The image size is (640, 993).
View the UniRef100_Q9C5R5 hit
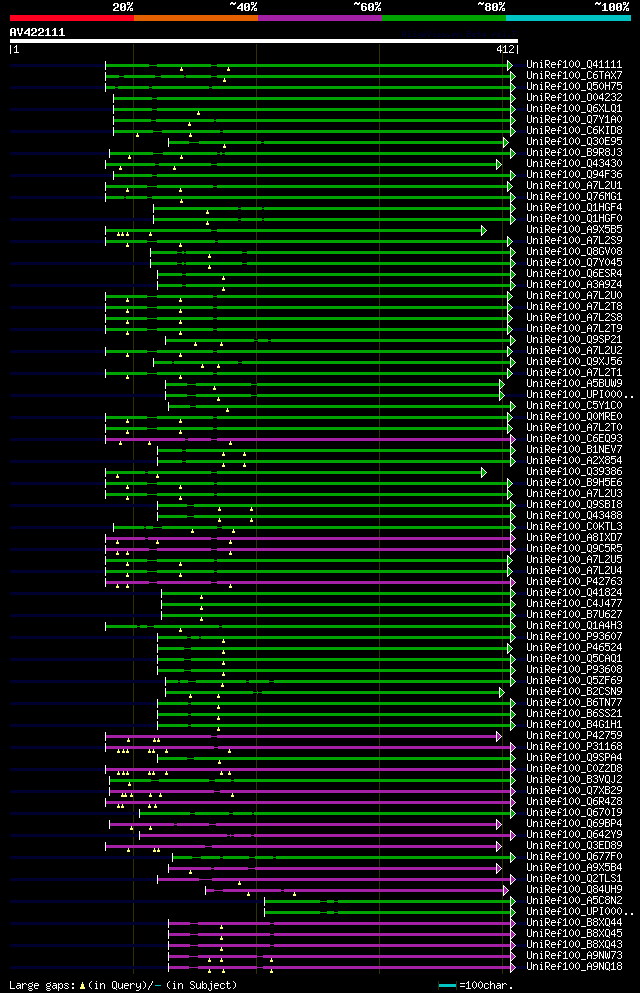tap(574, 548)
